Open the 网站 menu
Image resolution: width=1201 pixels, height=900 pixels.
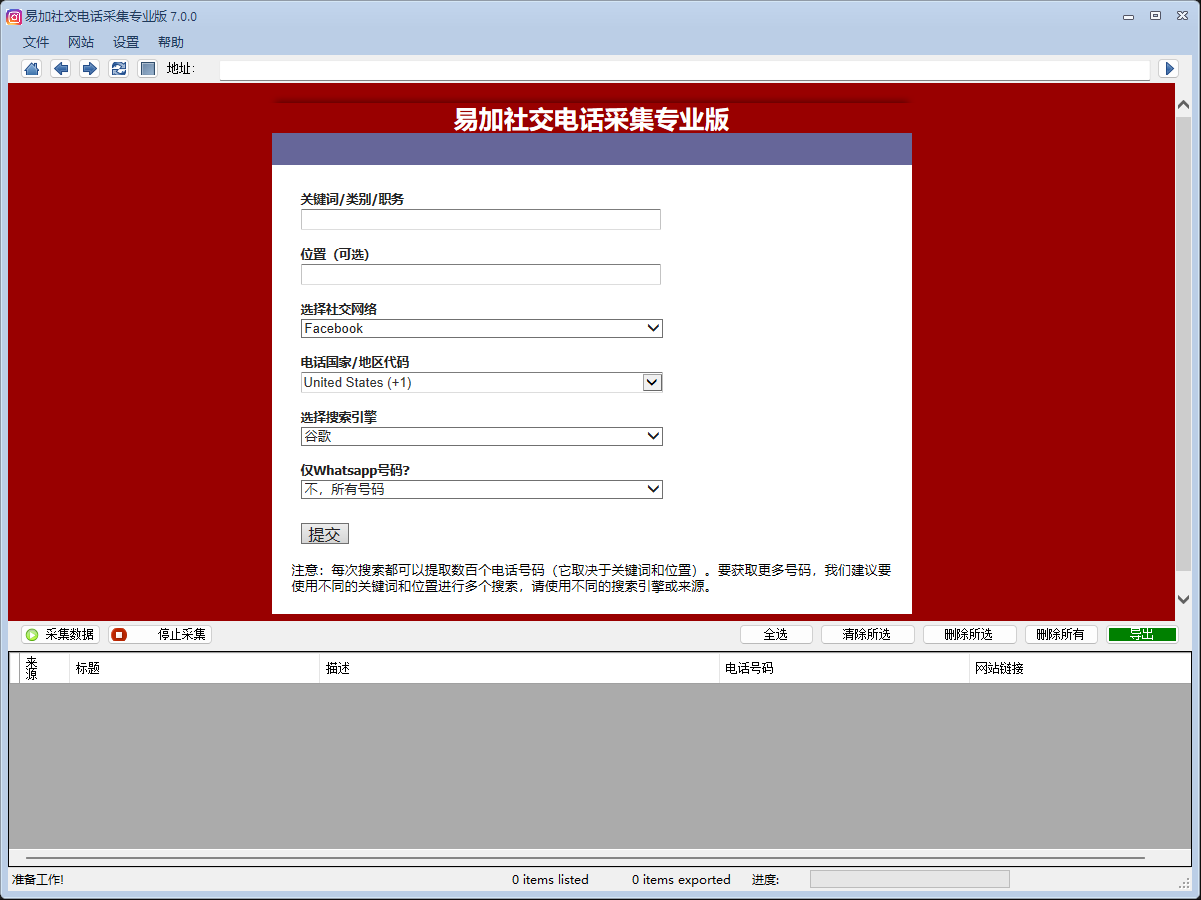[81, 42]
